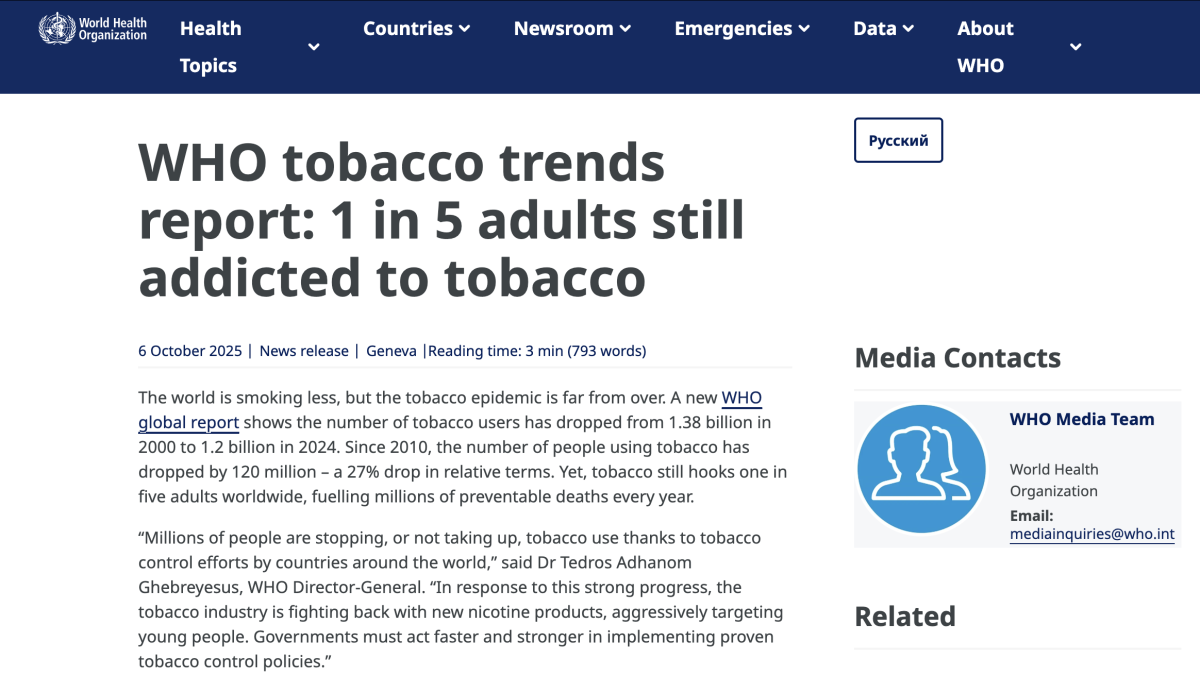Click the Geneva location label
The height and width of the screenshot is (675, 1200).
click(391, 351)
